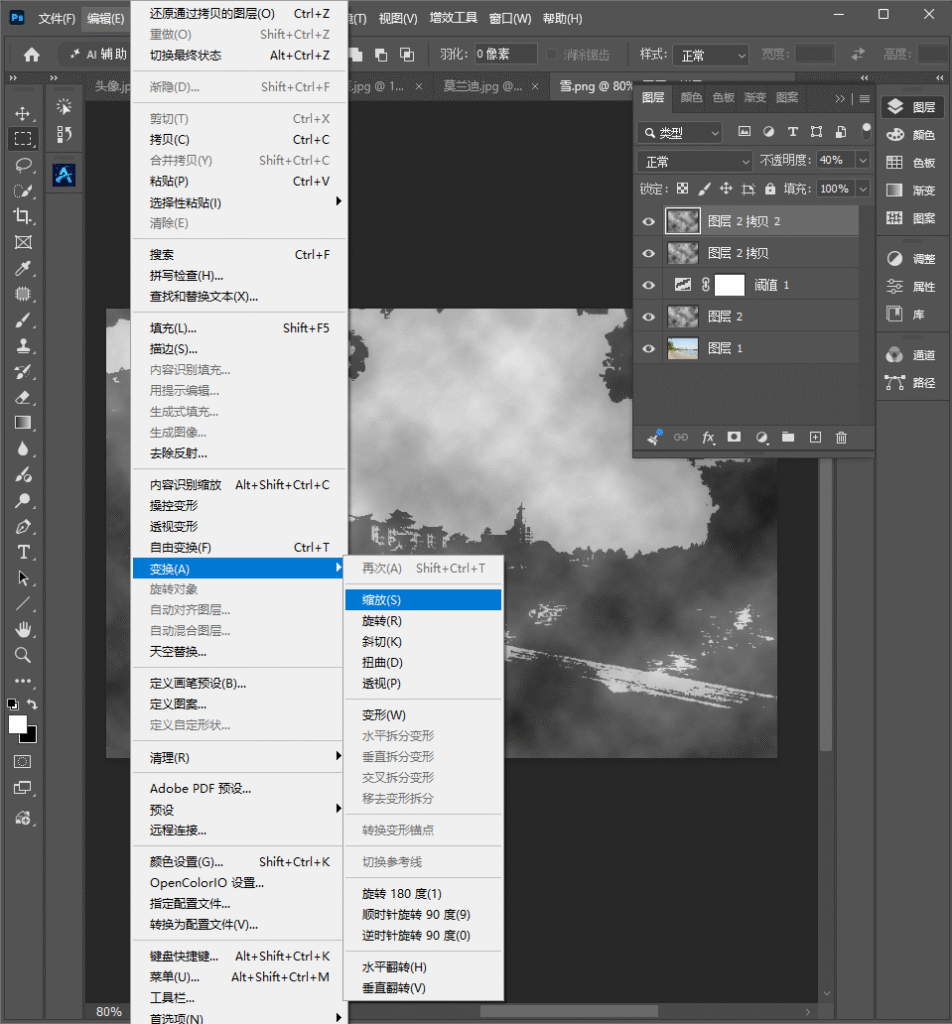This screenshot has width=952, height=1024.
Task: Select the Move tool
Action: tap(23, 114)
